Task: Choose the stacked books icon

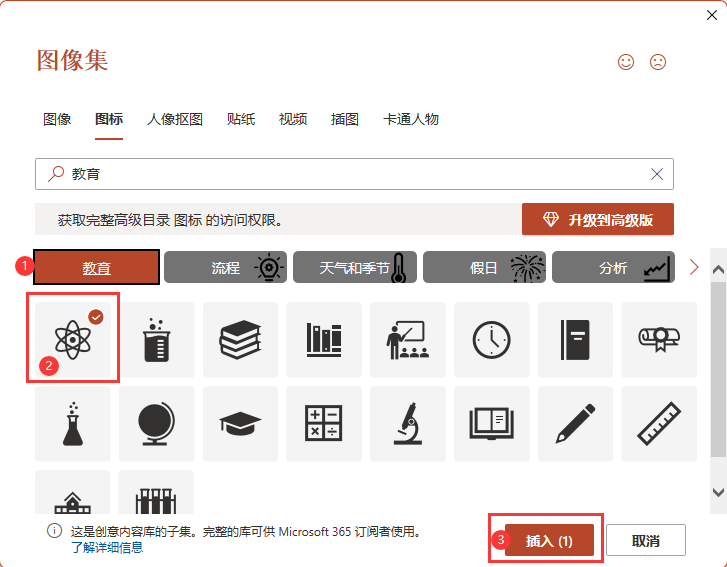Action: point(240,340)
